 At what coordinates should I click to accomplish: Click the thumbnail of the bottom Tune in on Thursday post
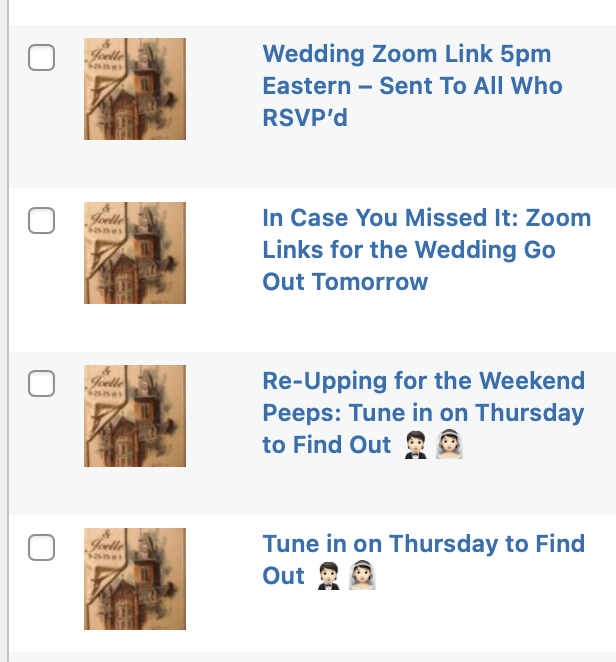click(135, 578)
